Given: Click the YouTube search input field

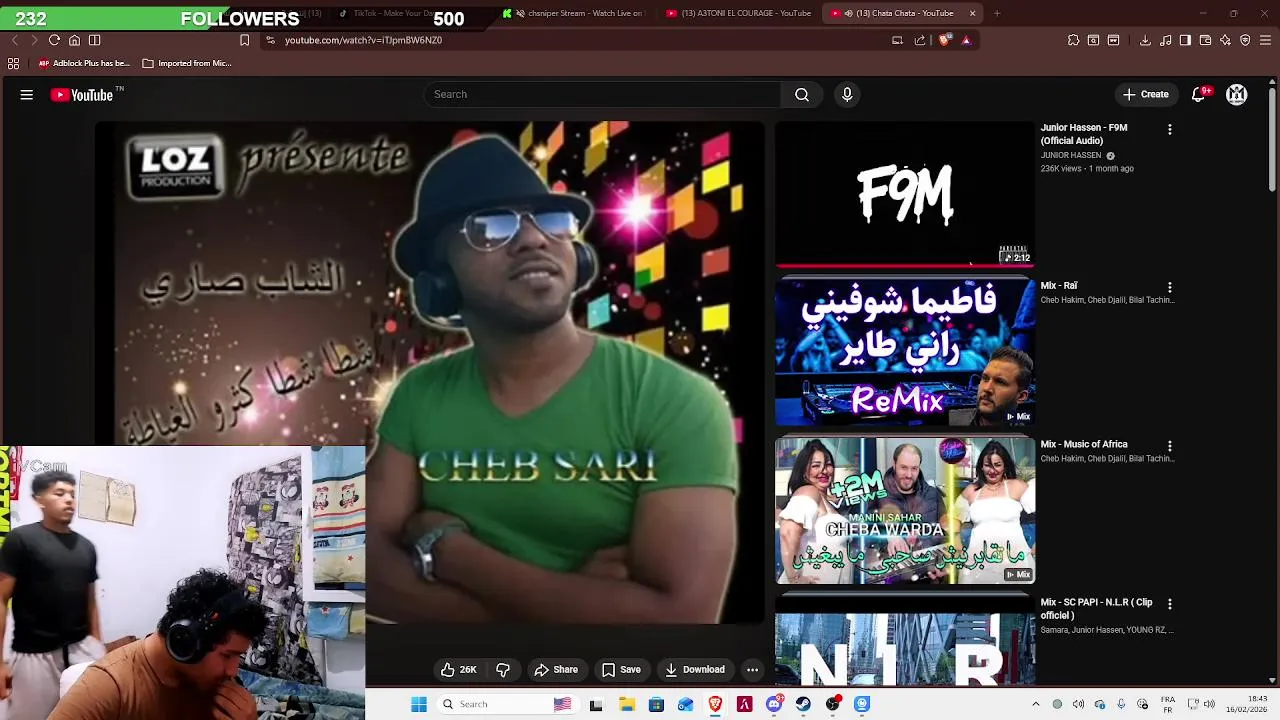Looking at the screenshot, I should [x=602, y=94].
